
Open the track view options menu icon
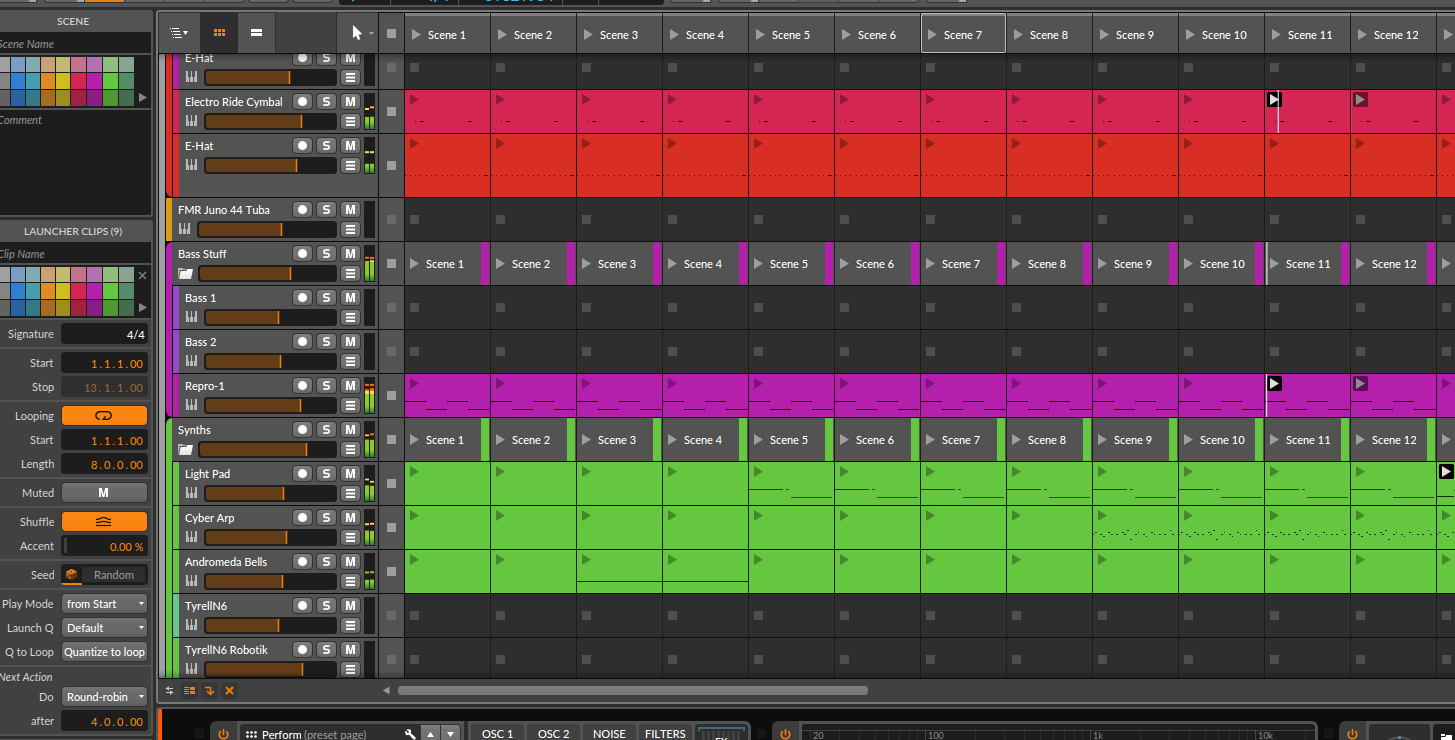coord(178,33)
